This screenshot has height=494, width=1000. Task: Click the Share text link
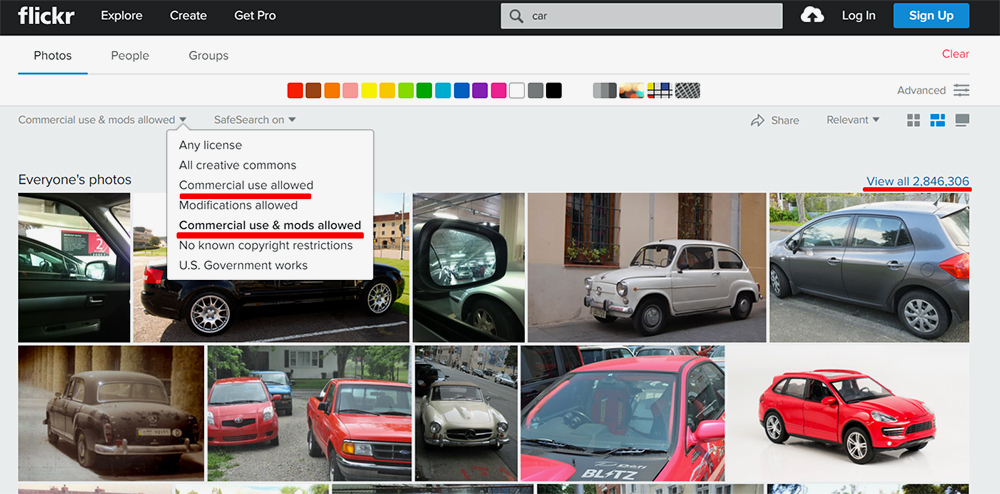785,120
